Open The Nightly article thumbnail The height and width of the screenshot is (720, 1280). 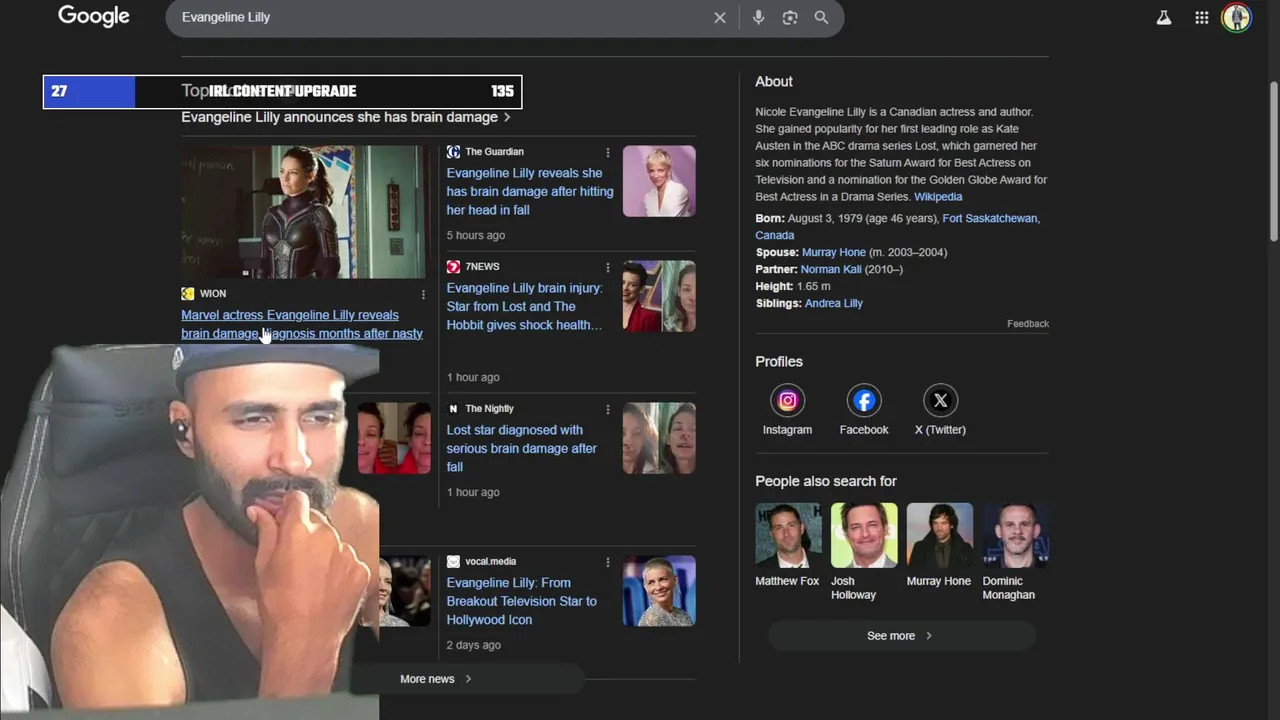tap(659, 438)
